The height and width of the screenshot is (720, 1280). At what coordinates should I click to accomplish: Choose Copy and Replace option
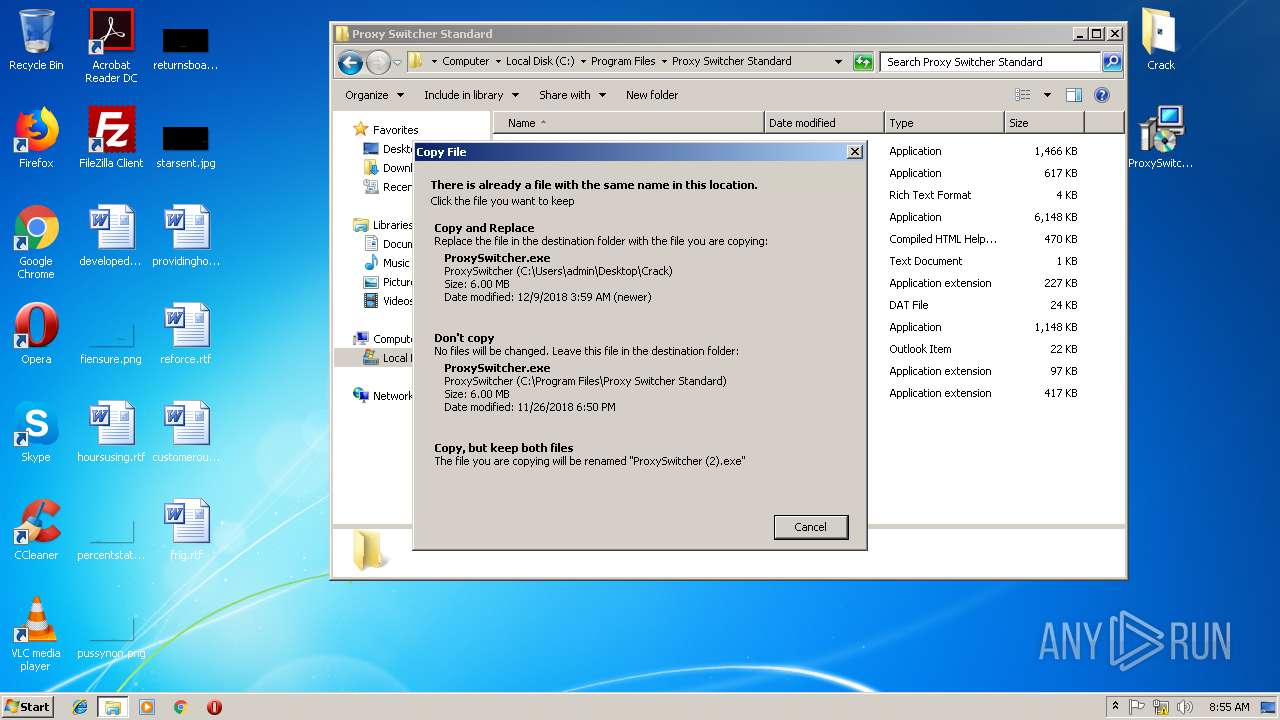click(639, 262)
